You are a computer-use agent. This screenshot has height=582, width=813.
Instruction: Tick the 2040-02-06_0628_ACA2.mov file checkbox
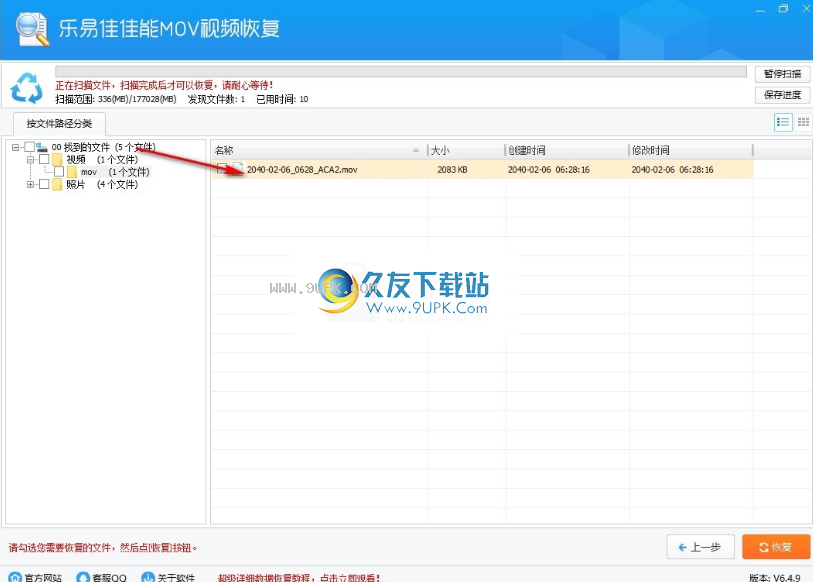222,169
